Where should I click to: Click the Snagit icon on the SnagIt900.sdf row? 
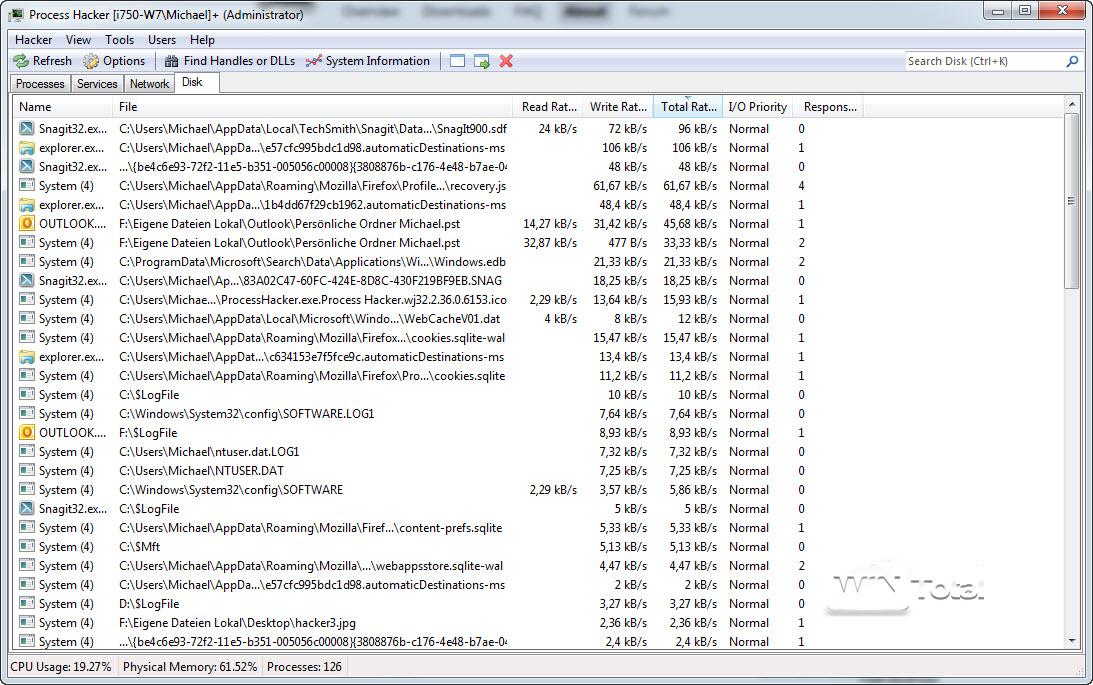[26, 128]
